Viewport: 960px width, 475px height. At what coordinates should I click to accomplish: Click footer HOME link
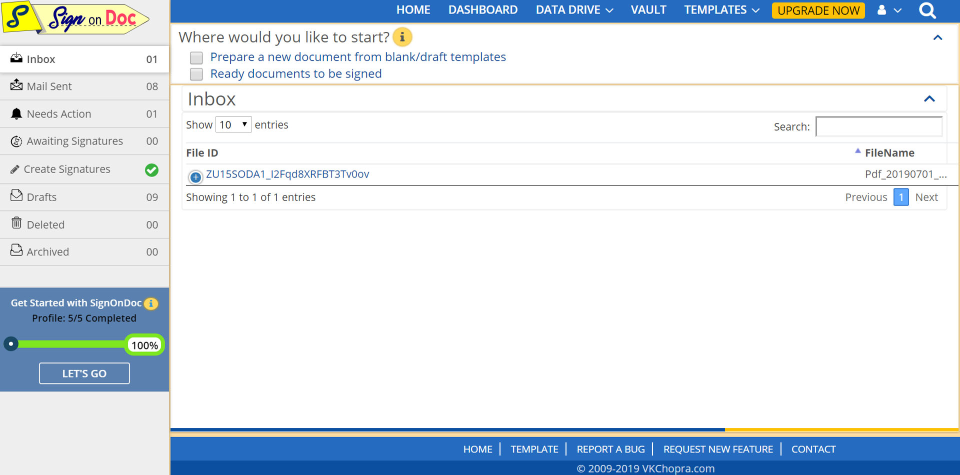click(478, 449)
